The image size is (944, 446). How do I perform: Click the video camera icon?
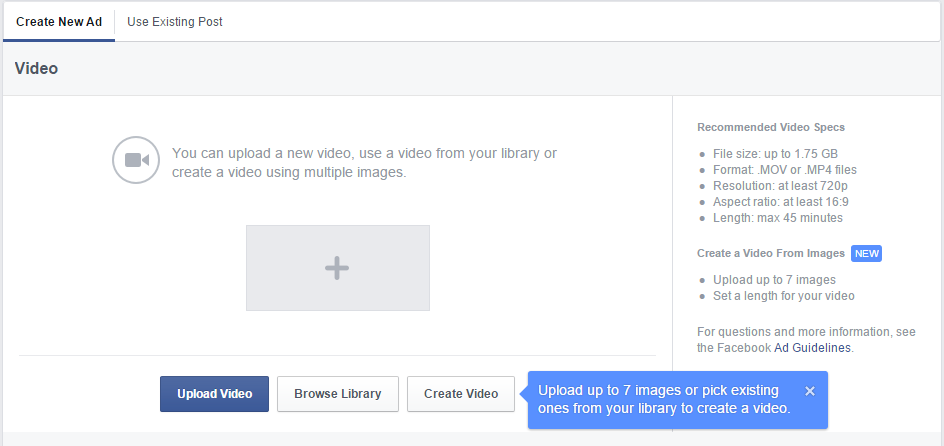pyautogui.click(x=136, y=160)
